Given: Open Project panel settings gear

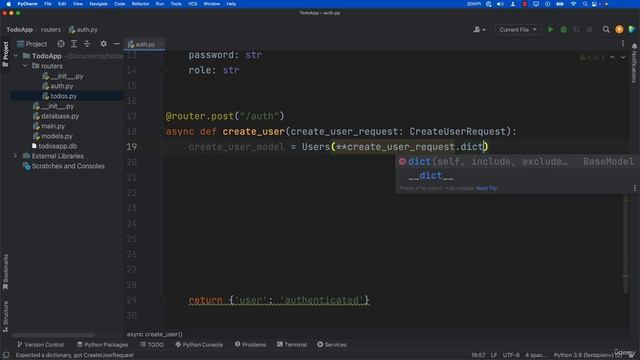Looking at the screenshot, I should tap(103, 44).
